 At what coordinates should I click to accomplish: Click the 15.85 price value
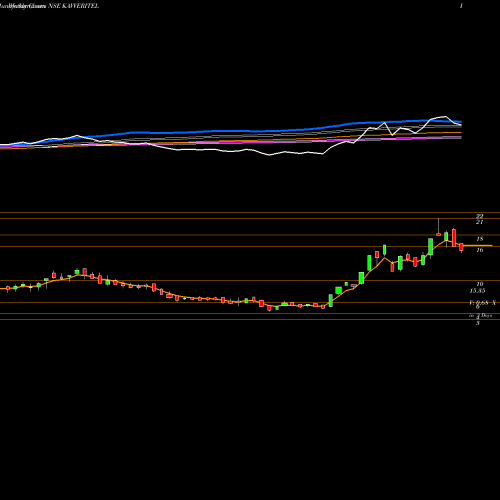click(477, 291)
